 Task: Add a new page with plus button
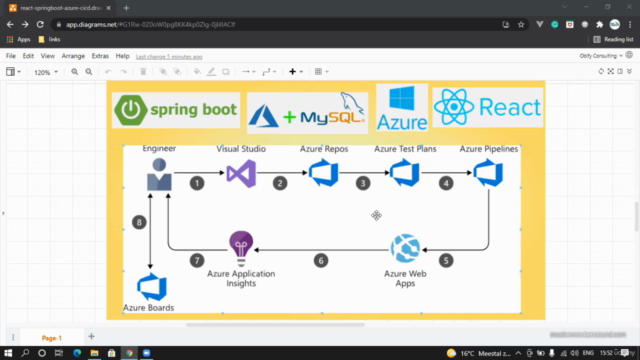pos(91,337)
